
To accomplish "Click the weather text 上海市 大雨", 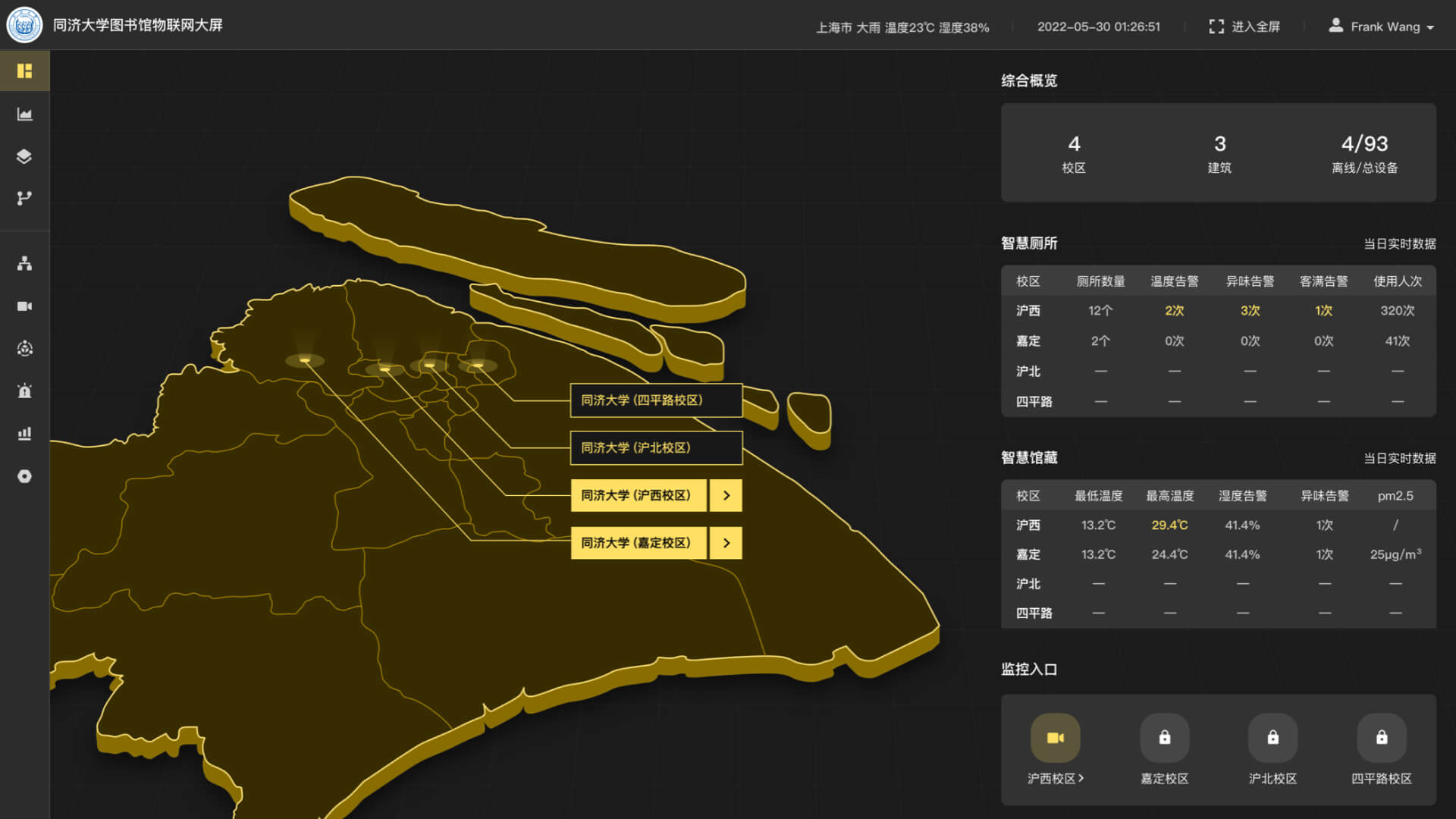I will coord(848,28).
